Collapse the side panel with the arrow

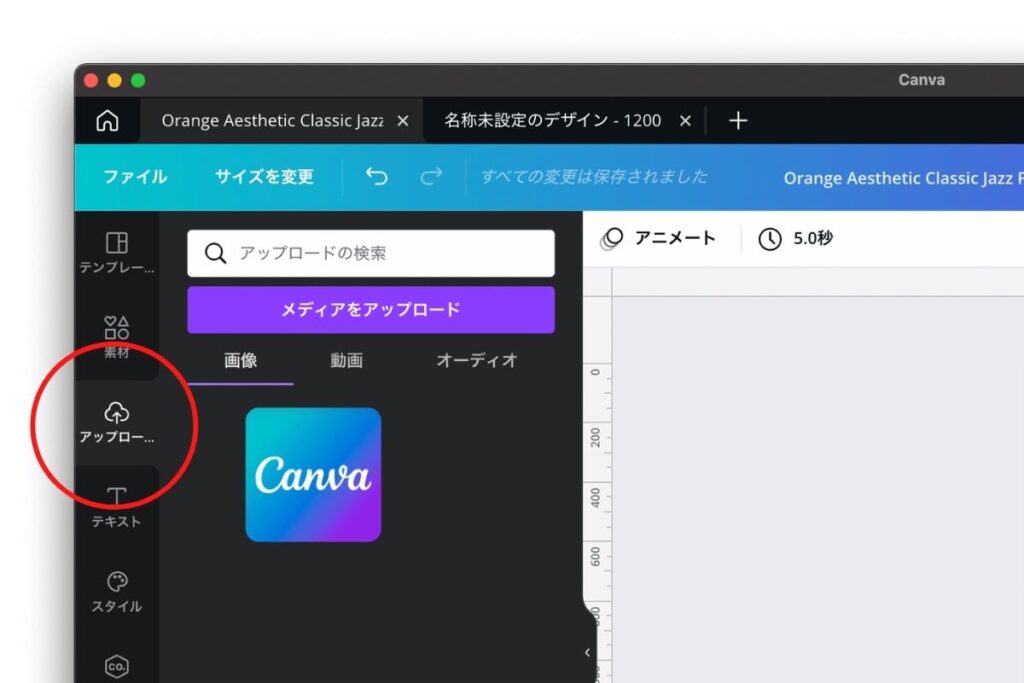coord(588,652)
